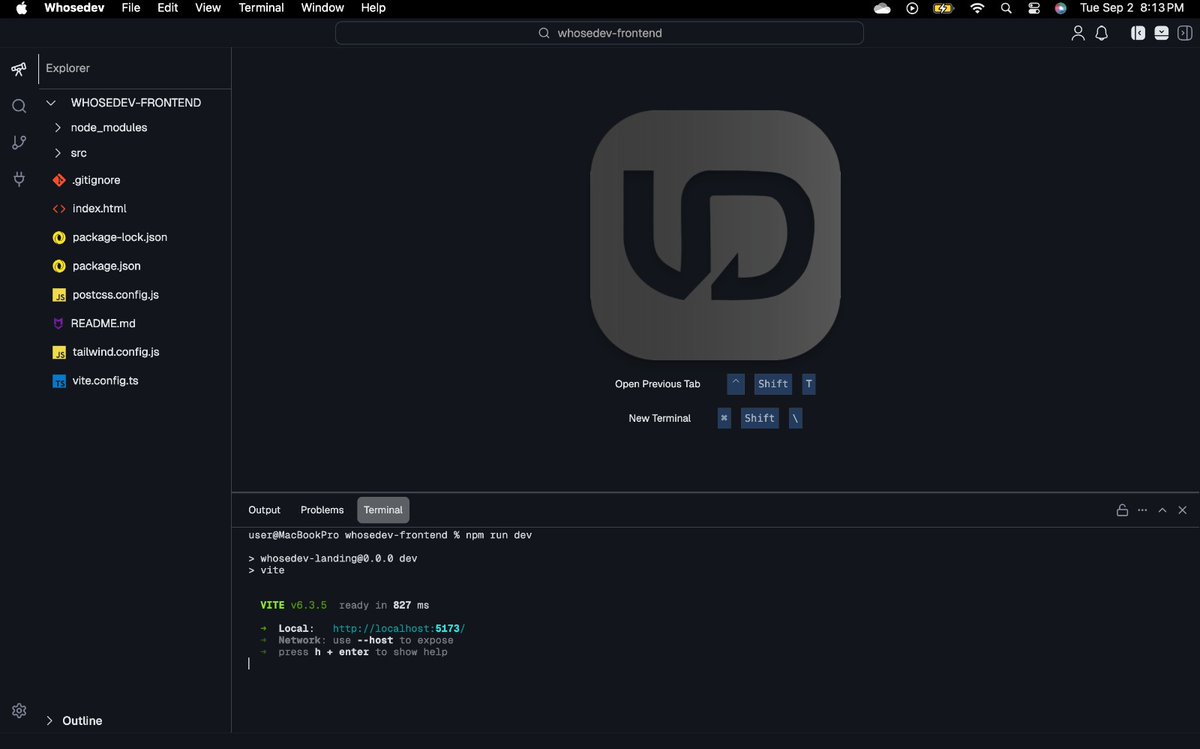
Task: Select the Source Control icon in sidebar
Action: point(18,142)
